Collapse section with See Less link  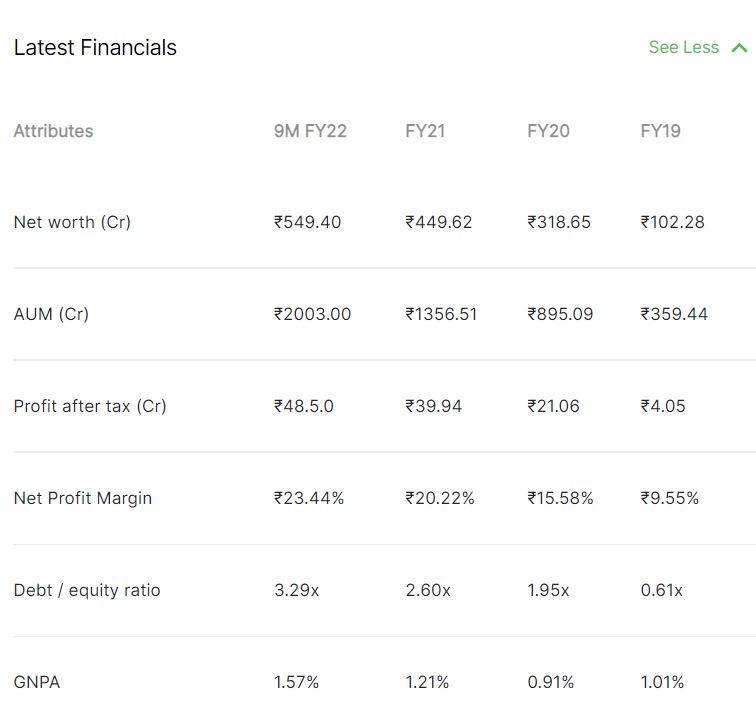point(683,47)
